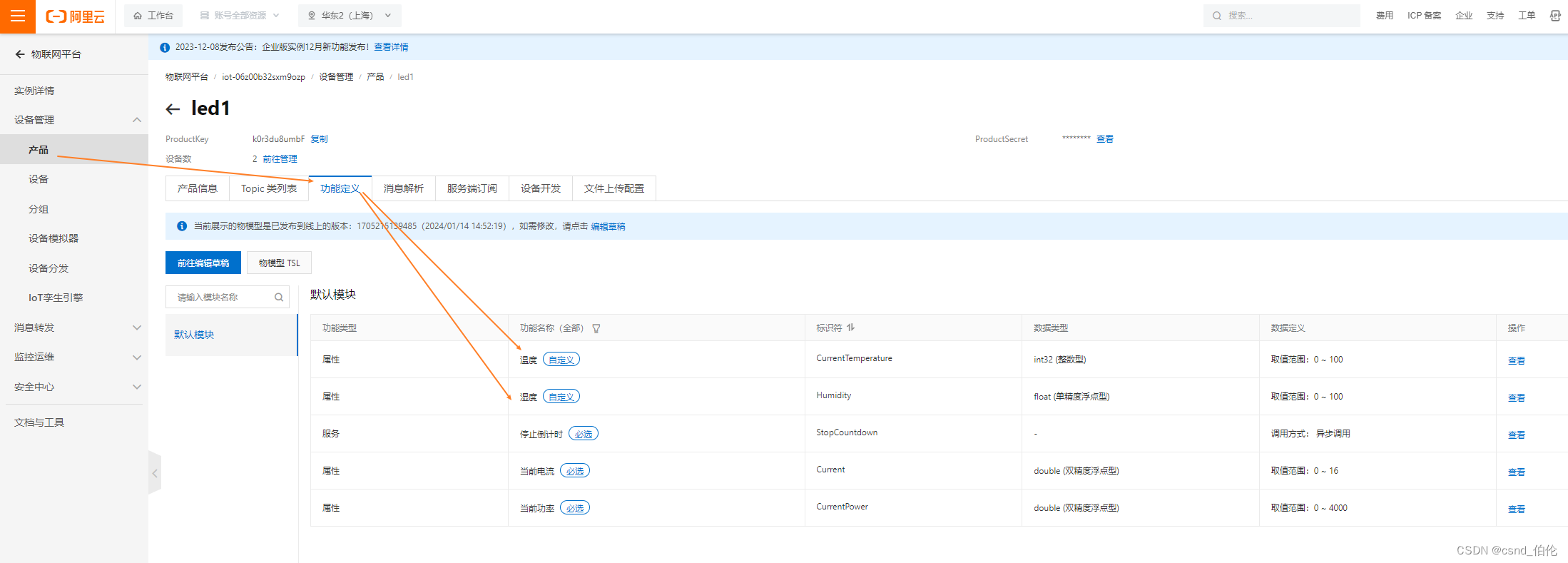The width and height of the screenshot is (1568, 563).
Task: Click 企业 in the top bar
Action: [1464, 16]
